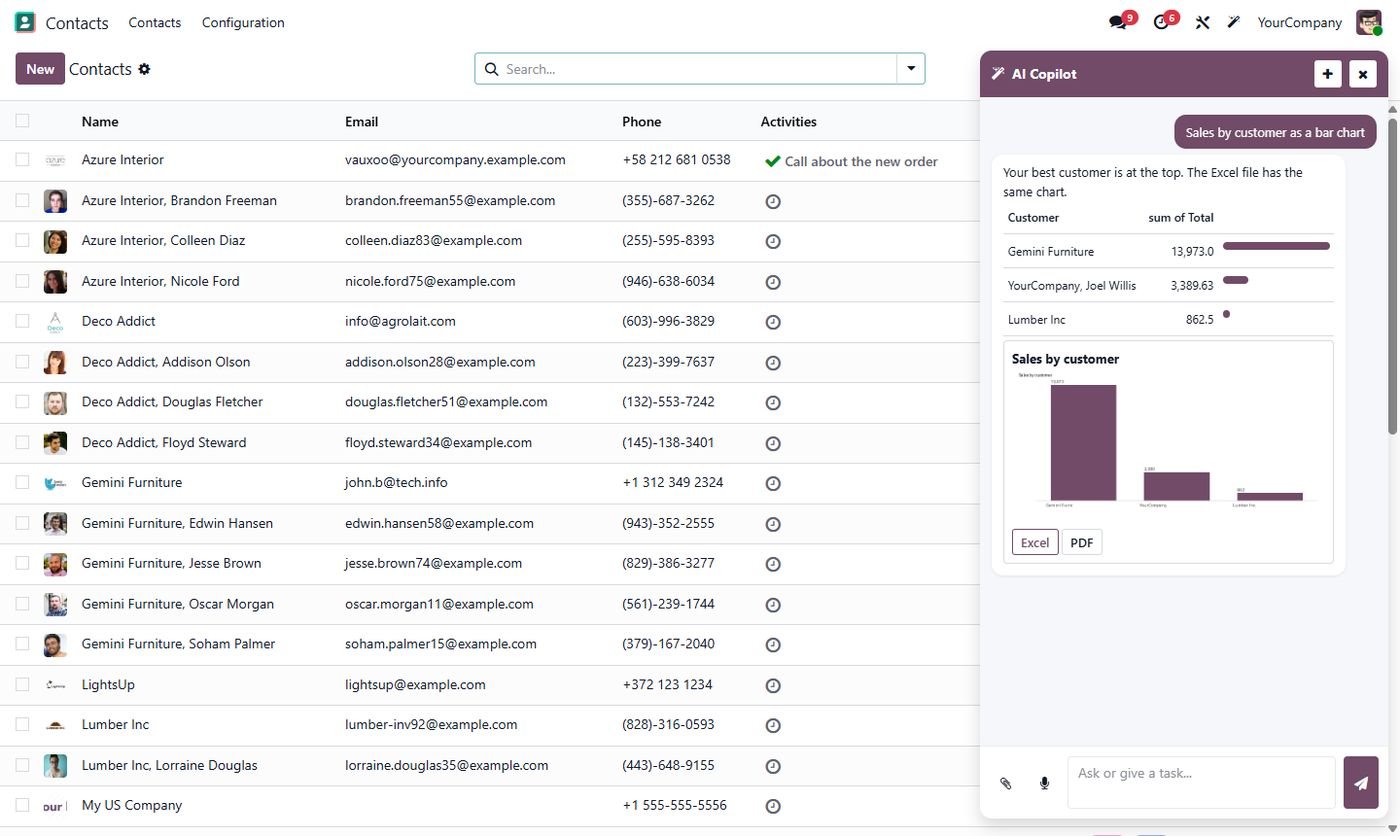
Task: Click the New contact button
Action: tap(40, 69)
